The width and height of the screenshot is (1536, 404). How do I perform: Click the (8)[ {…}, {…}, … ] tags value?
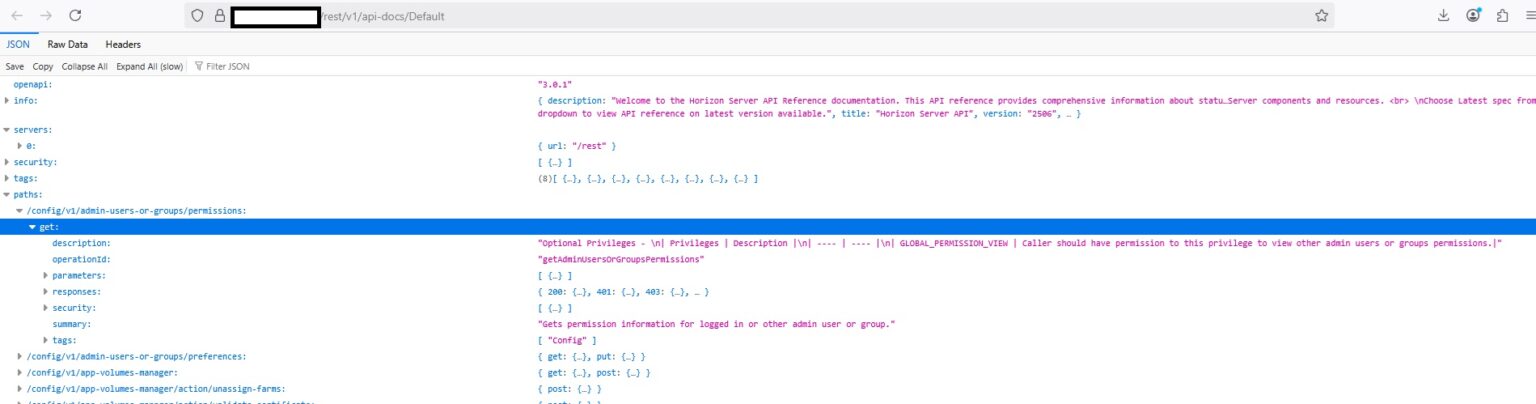(x=648, y=178)
